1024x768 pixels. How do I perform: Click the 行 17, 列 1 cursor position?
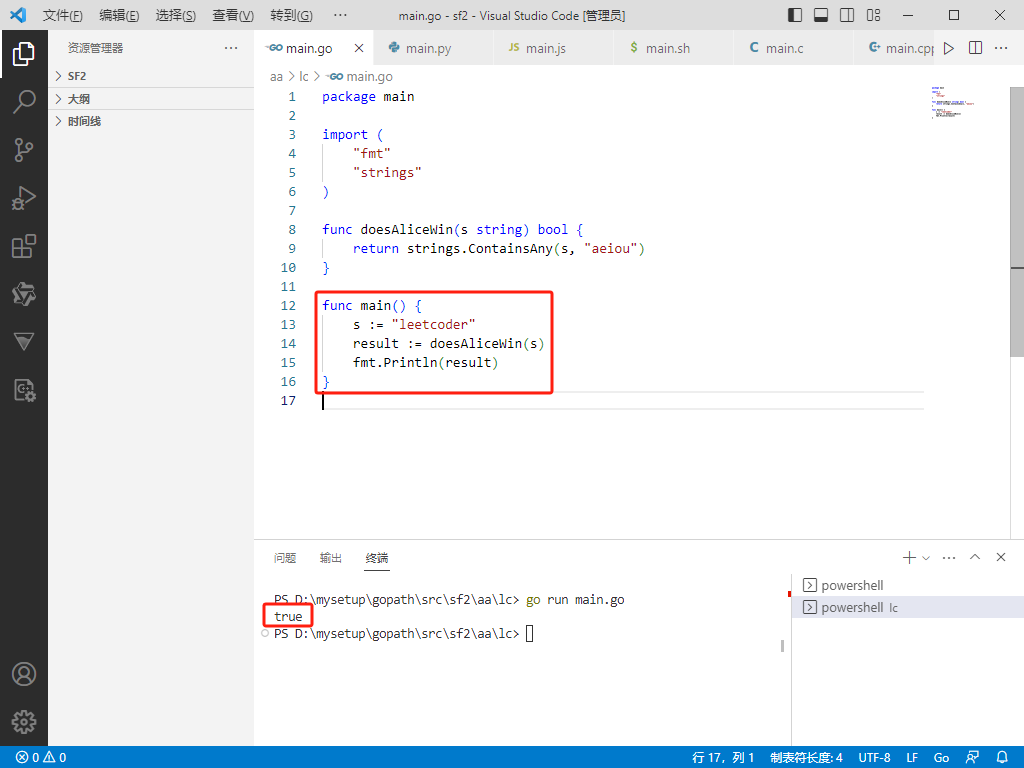[x=723, y=757]
